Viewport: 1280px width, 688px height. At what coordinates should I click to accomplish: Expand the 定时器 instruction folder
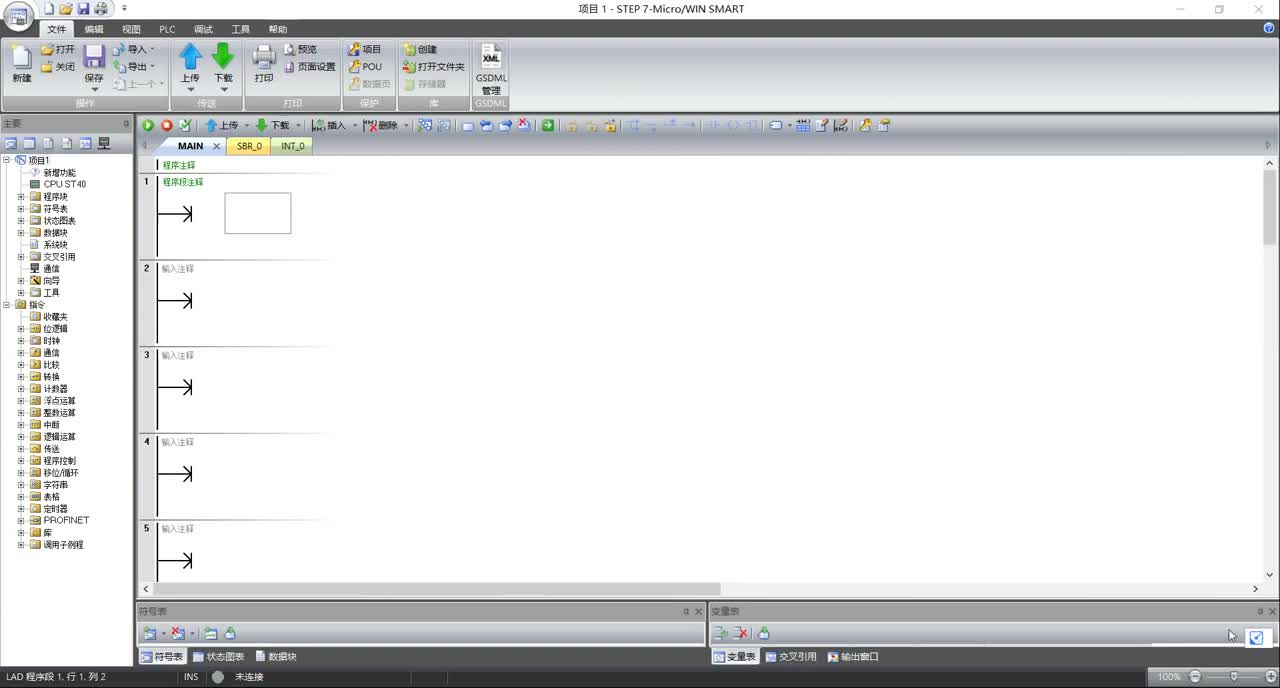click(21, 509)
